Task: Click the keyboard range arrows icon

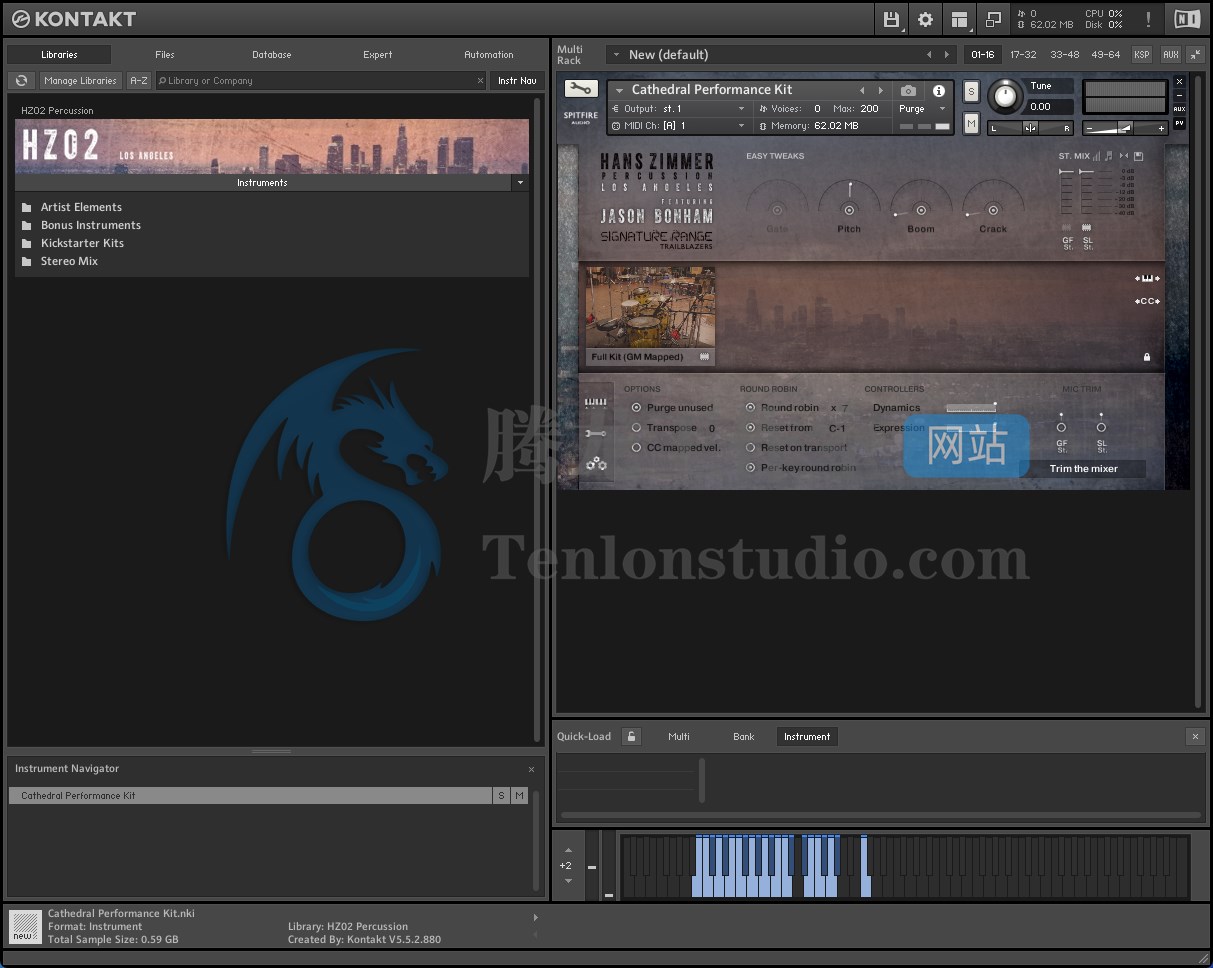Action: (x=1147, y=279)
